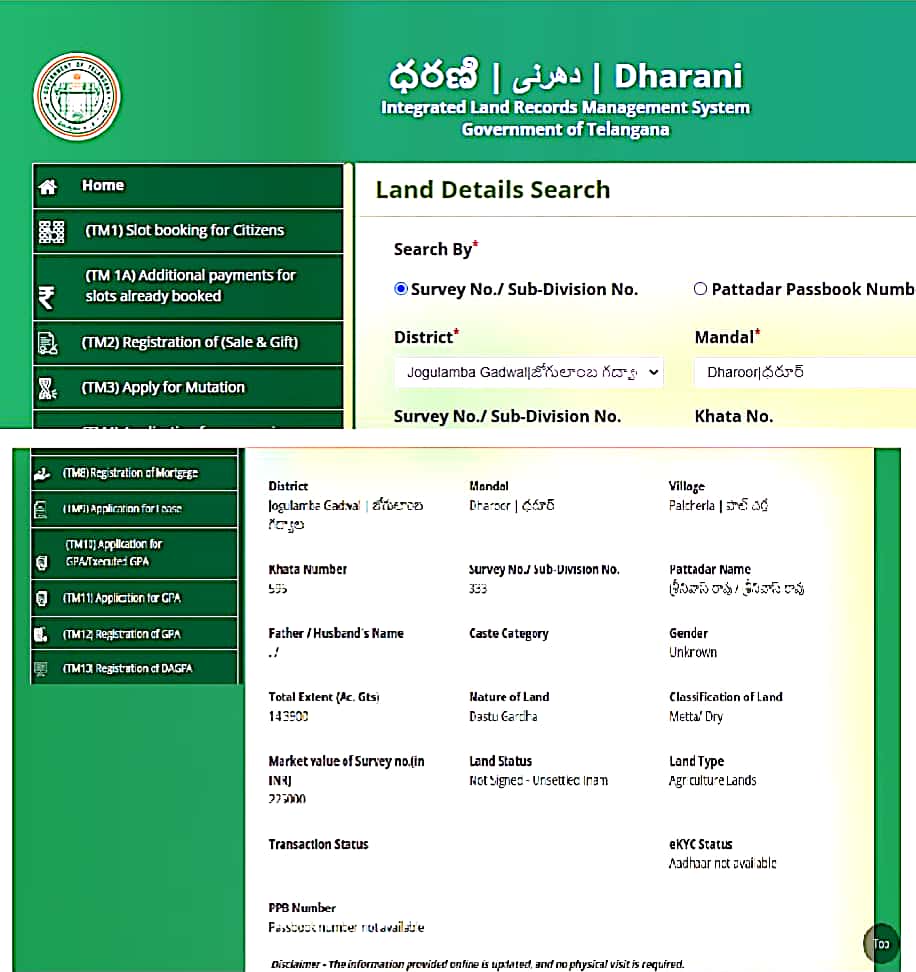
Task: Click the Nature of Land value
Action: point(503,717)
